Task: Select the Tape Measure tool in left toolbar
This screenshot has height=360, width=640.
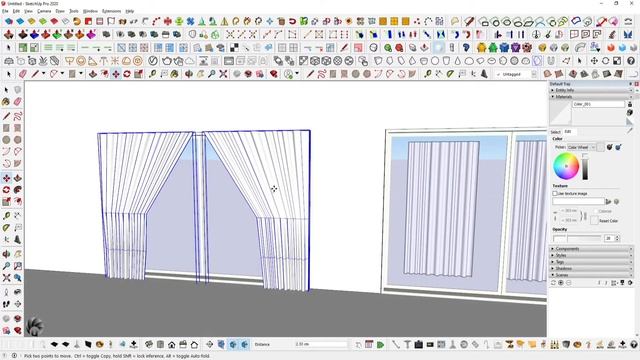Action: coord(6,216)
